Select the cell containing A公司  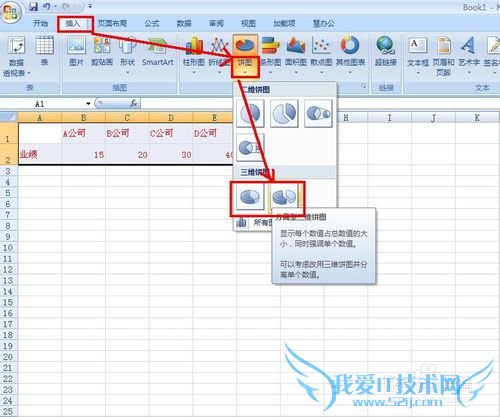(83, 133)
